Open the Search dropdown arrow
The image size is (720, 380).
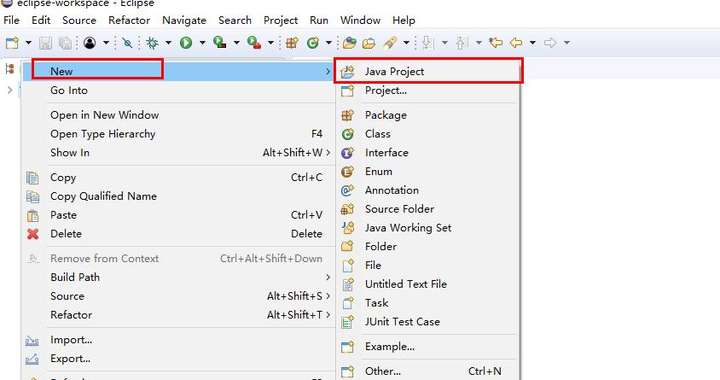[x=406, y=43]
